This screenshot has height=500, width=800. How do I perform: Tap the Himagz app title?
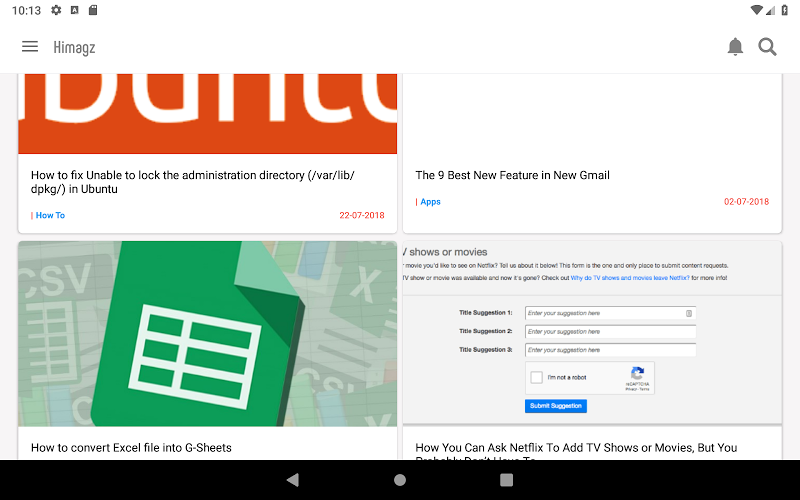click(x=74, y=47)
